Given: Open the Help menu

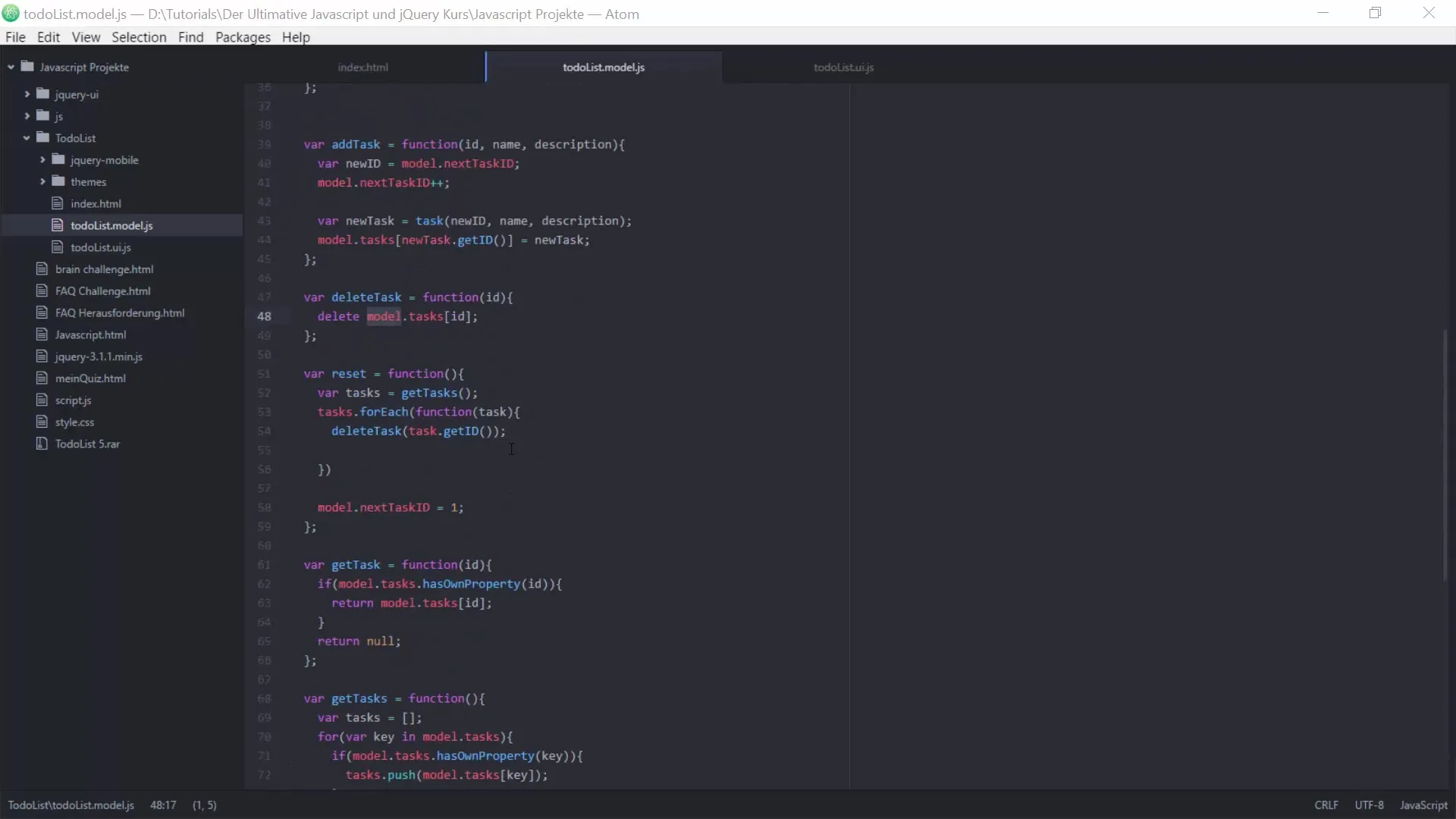Looking at the screenshot, I should click(x=296, y=37).
